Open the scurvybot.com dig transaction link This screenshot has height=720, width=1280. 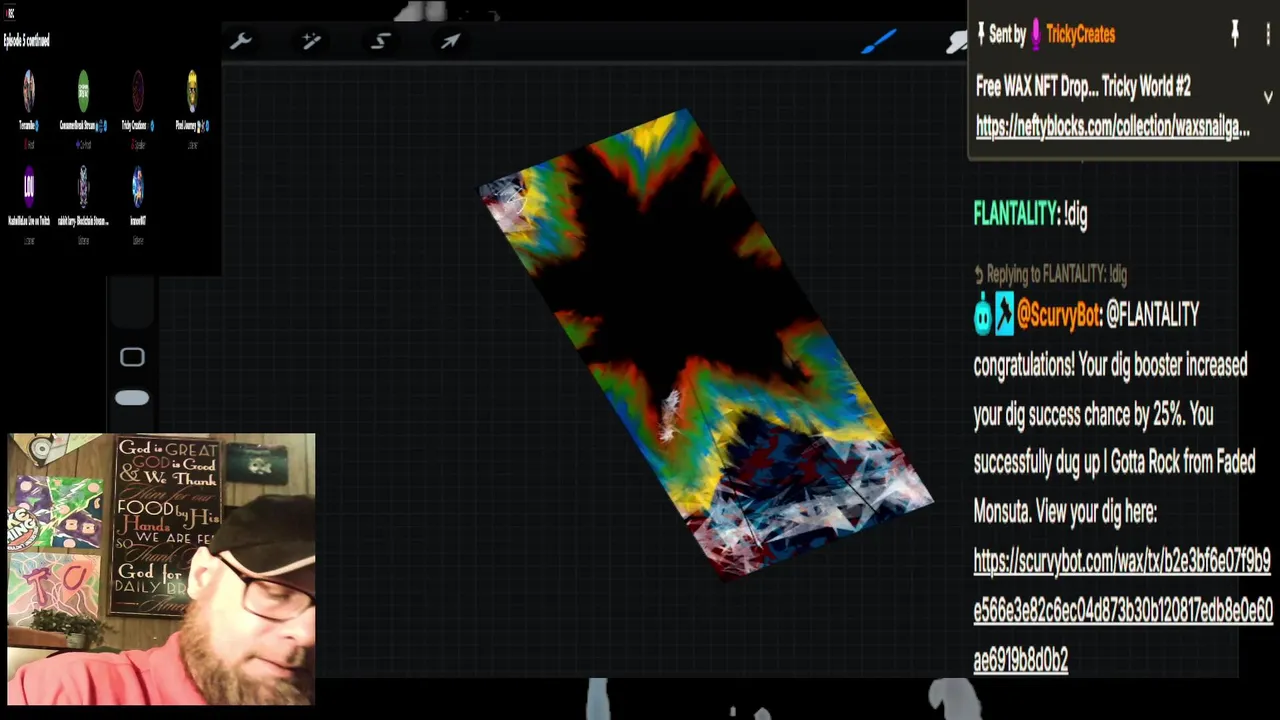pyautogui.click(x=1123, y=610)
